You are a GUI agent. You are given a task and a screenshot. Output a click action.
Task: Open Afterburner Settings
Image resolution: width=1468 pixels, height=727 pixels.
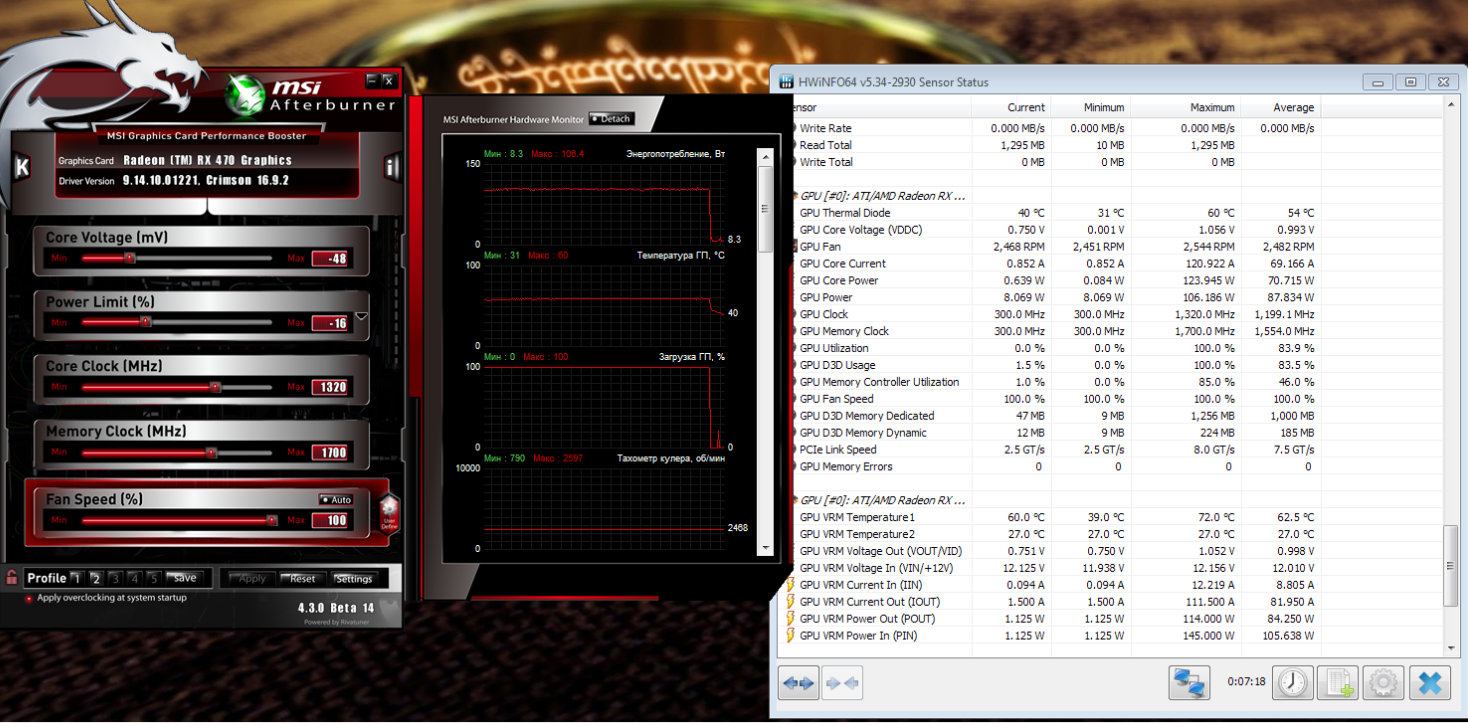(353, 579)
